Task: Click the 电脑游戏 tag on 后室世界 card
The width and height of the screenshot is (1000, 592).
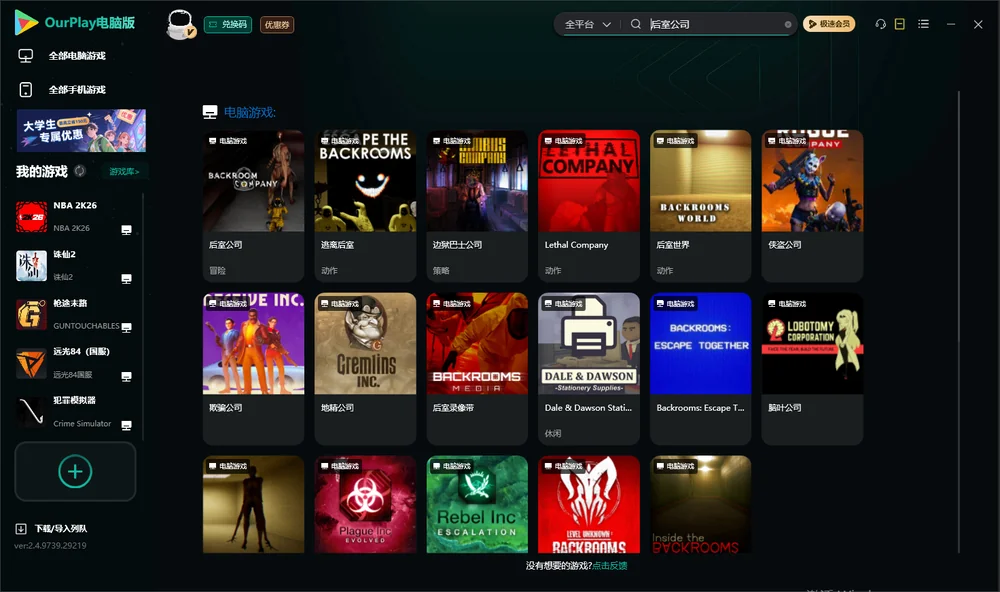Action: tap(675, 140)
